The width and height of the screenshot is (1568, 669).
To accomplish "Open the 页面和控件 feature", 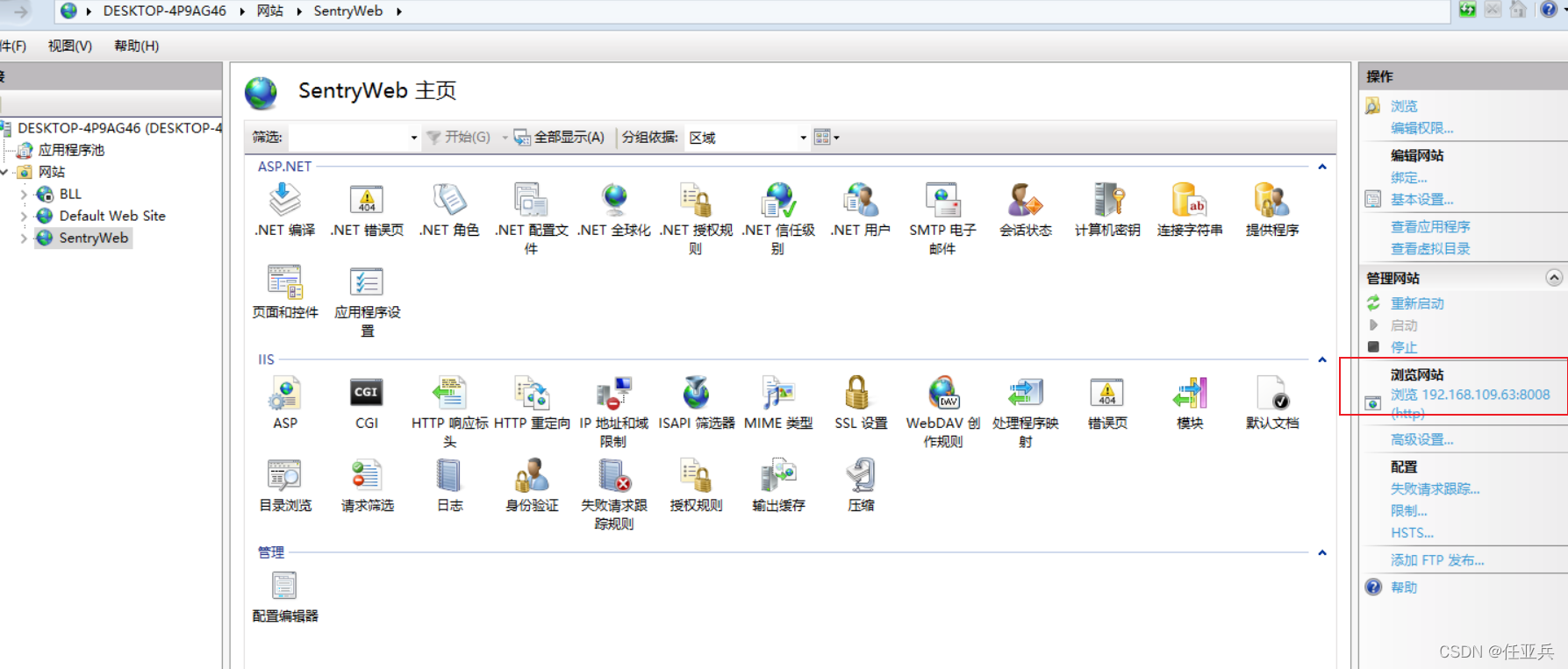I will click(284, 292).
